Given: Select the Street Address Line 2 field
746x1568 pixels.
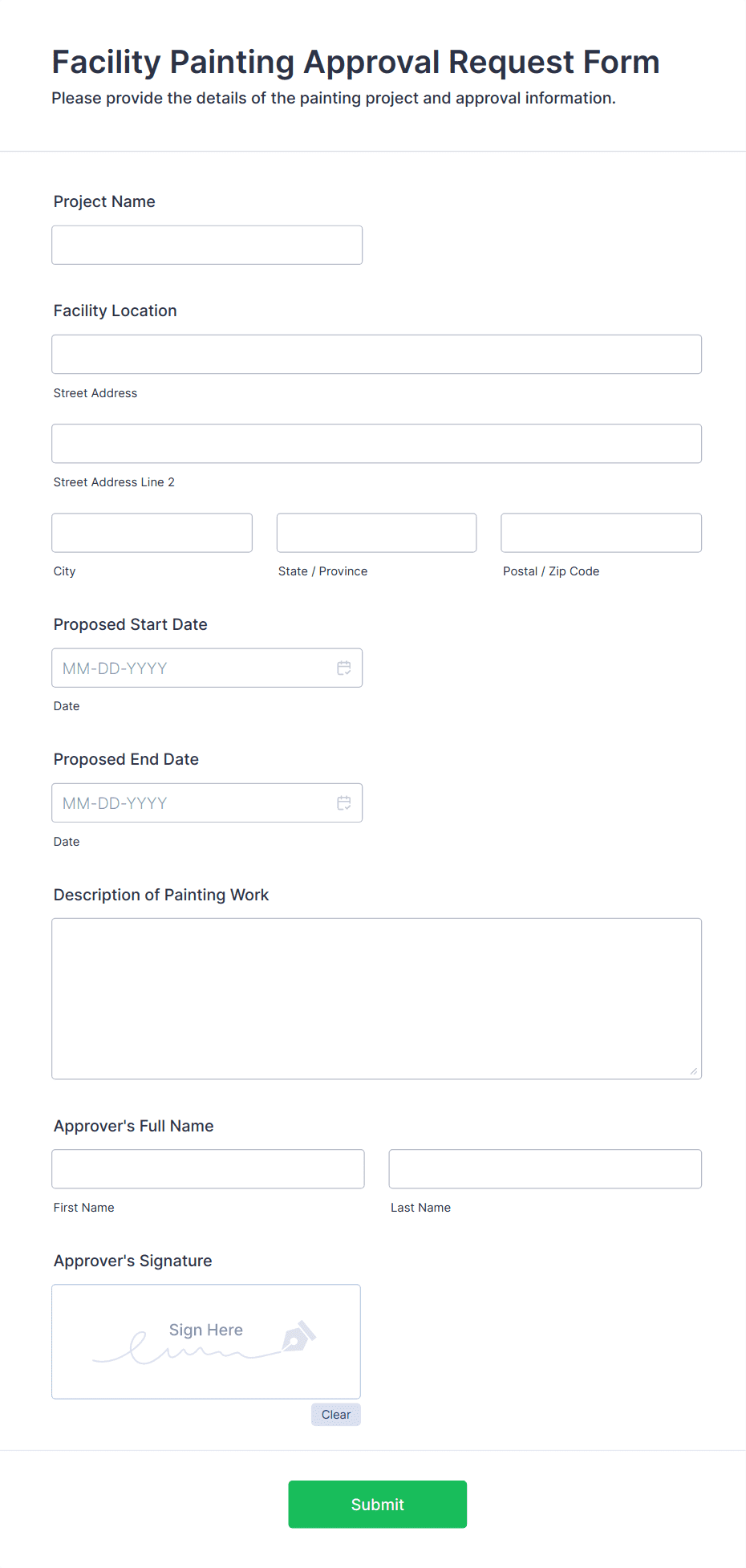Looking at the screenshot, I should tap(376, 443).
